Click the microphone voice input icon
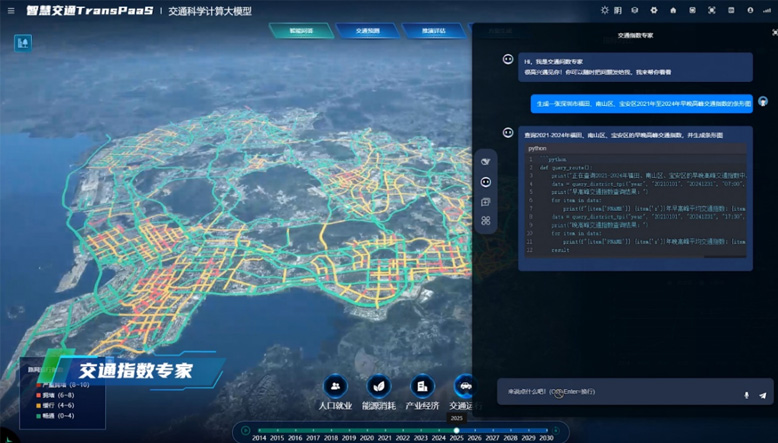 tap(746, 395)
